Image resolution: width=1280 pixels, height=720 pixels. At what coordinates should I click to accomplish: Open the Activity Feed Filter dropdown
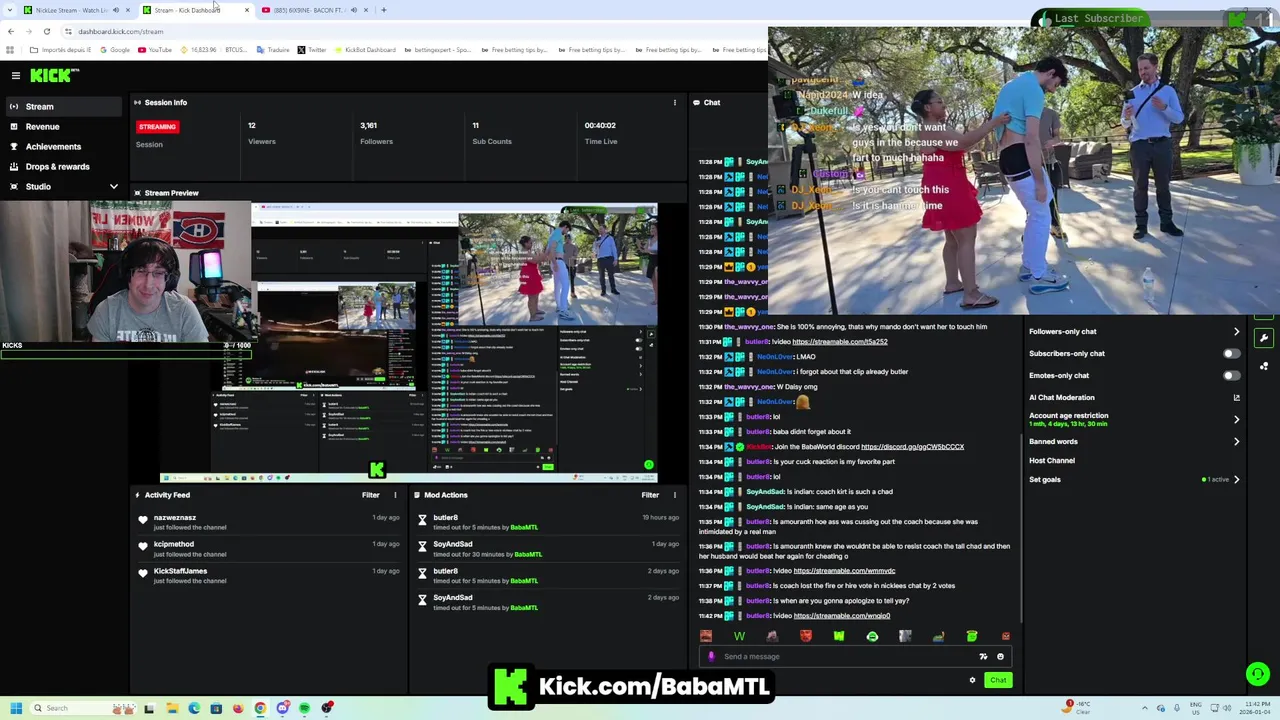(371, 495)
